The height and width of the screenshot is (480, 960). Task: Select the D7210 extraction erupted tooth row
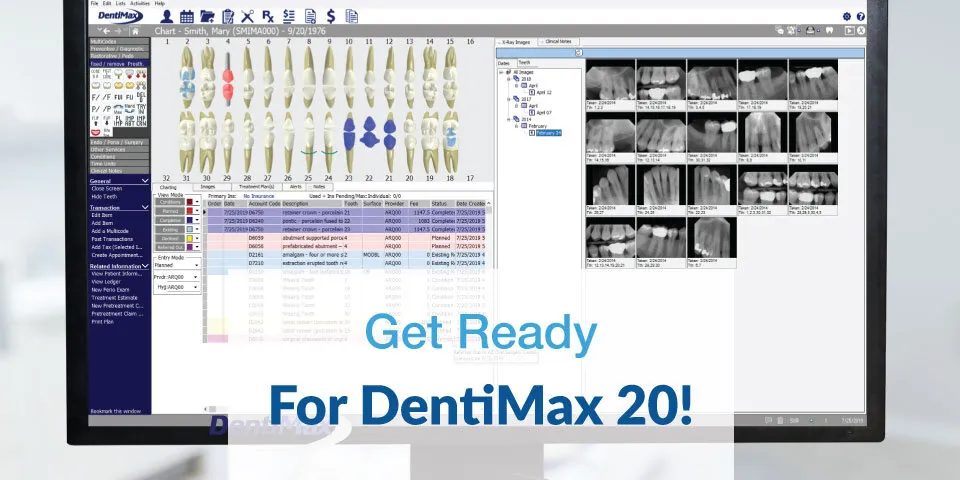pos(347,263)
